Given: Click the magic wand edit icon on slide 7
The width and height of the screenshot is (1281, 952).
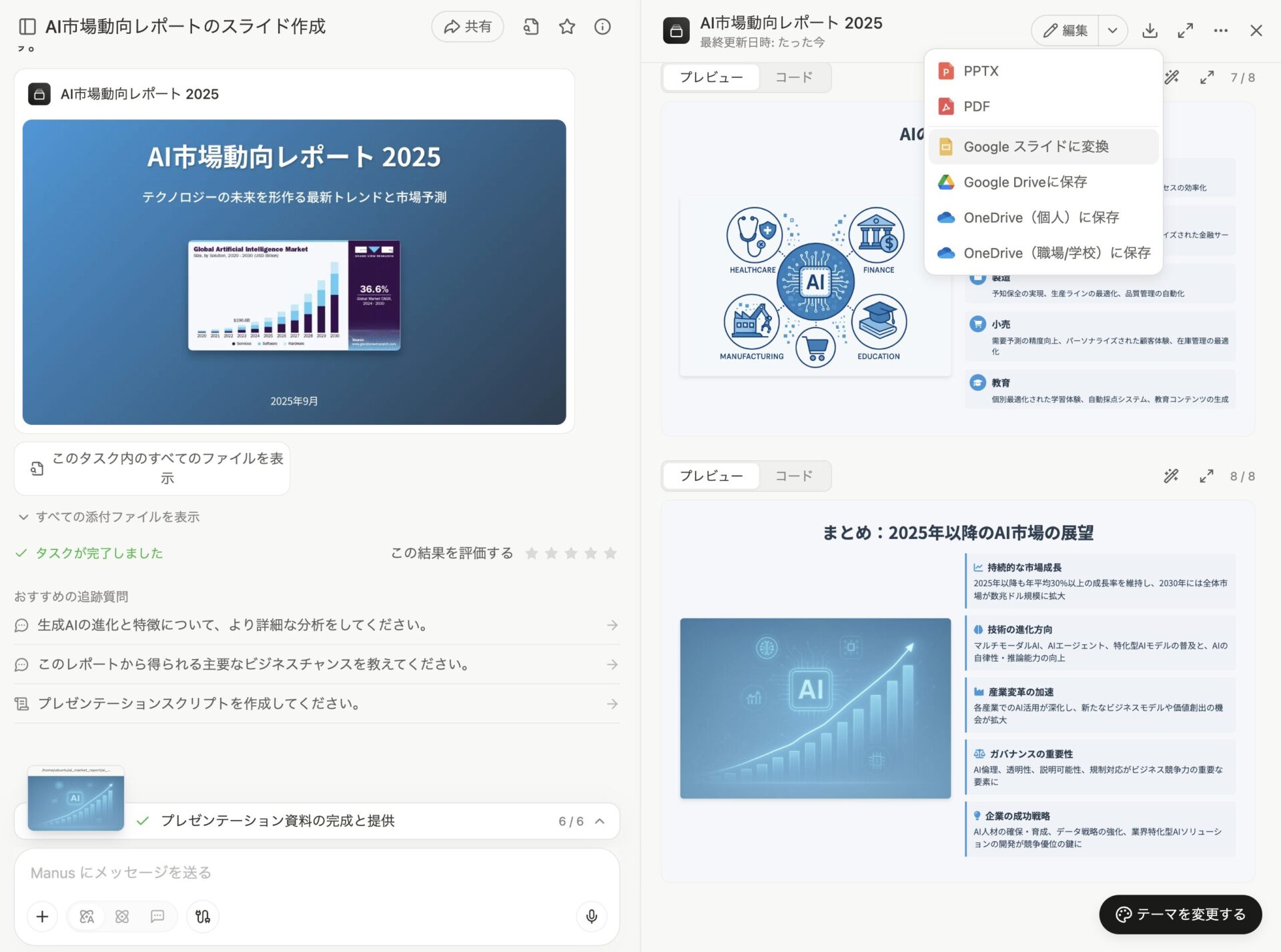Looking at the screenshot, I should tap(1171, 77).
